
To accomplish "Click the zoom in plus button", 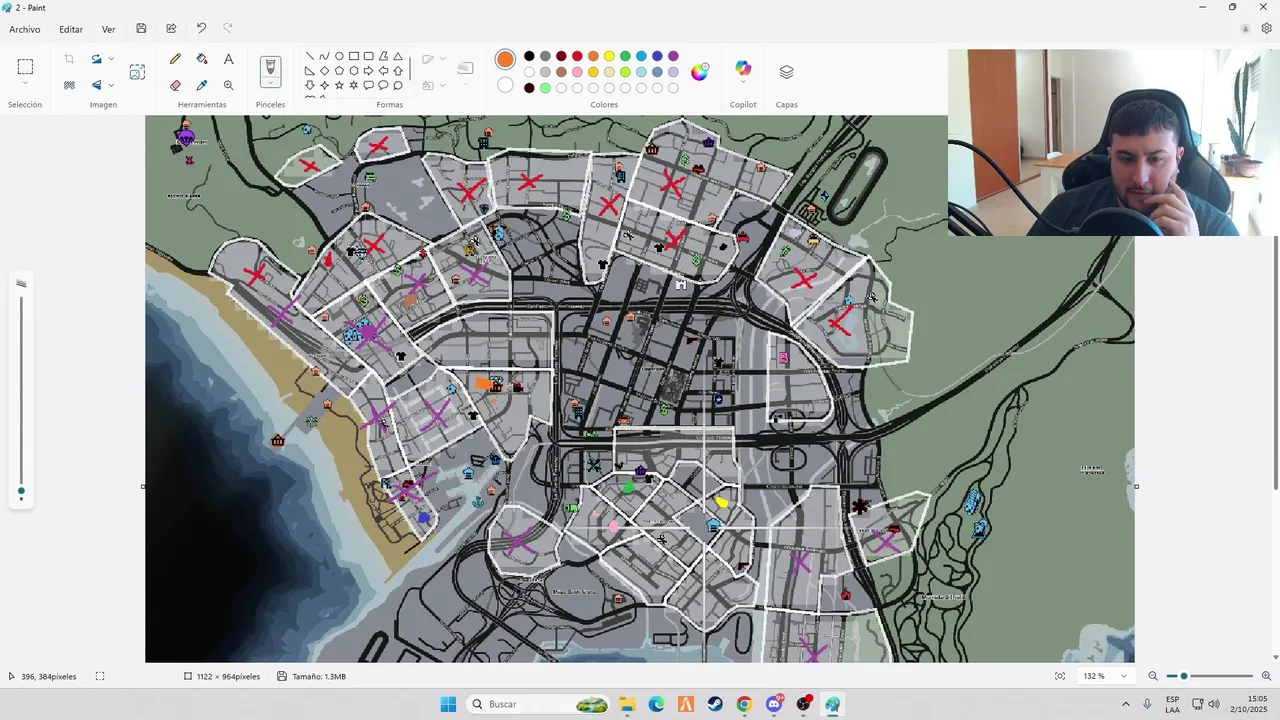I will click(x=1266, y=676).
